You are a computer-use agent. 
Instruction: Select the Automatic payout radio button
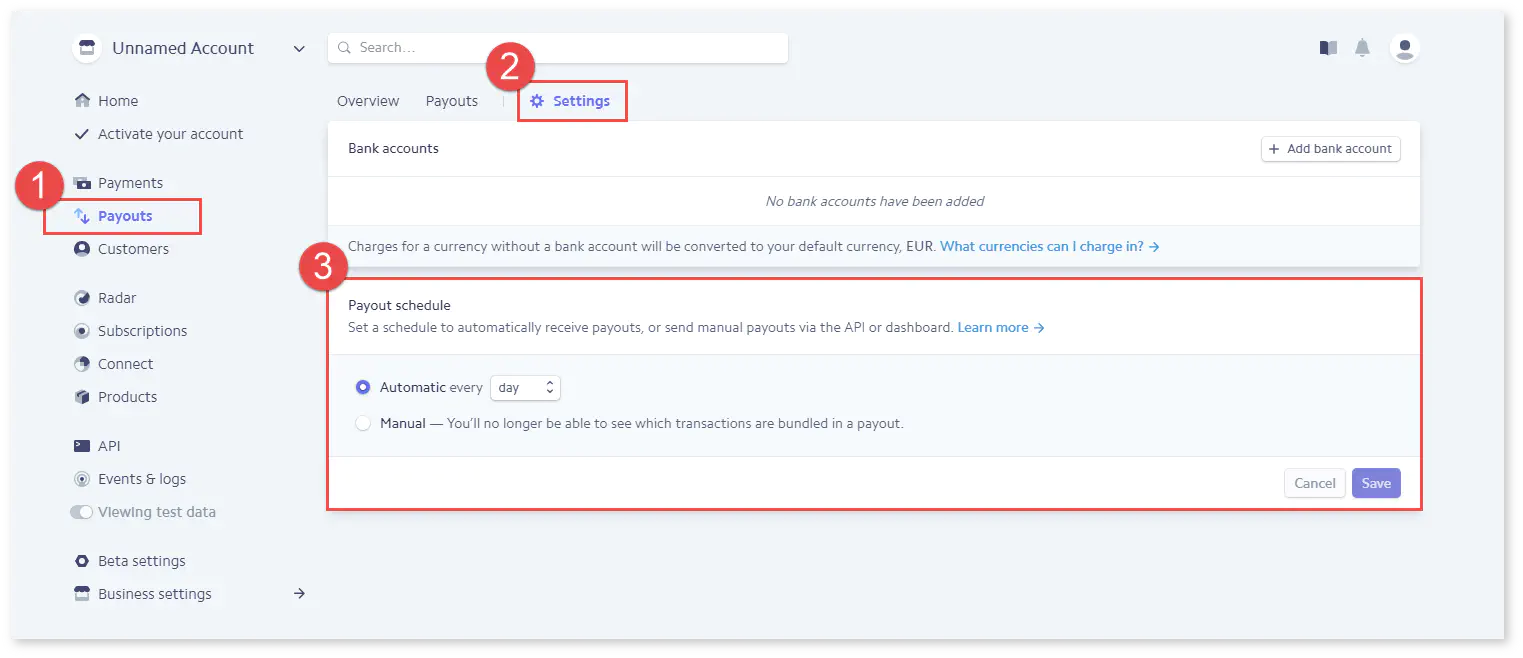[363, 387]
